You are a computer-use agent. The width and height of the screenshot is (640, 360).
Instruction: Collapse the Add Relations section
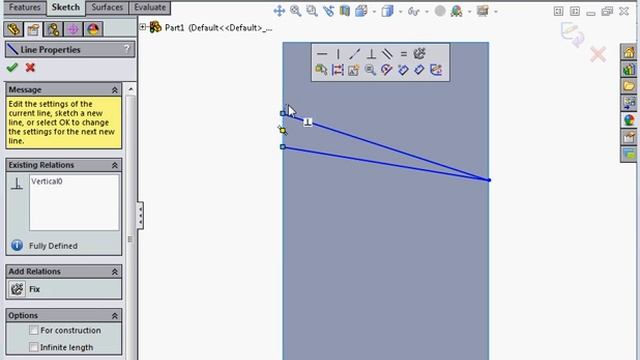tap(115, 272)
